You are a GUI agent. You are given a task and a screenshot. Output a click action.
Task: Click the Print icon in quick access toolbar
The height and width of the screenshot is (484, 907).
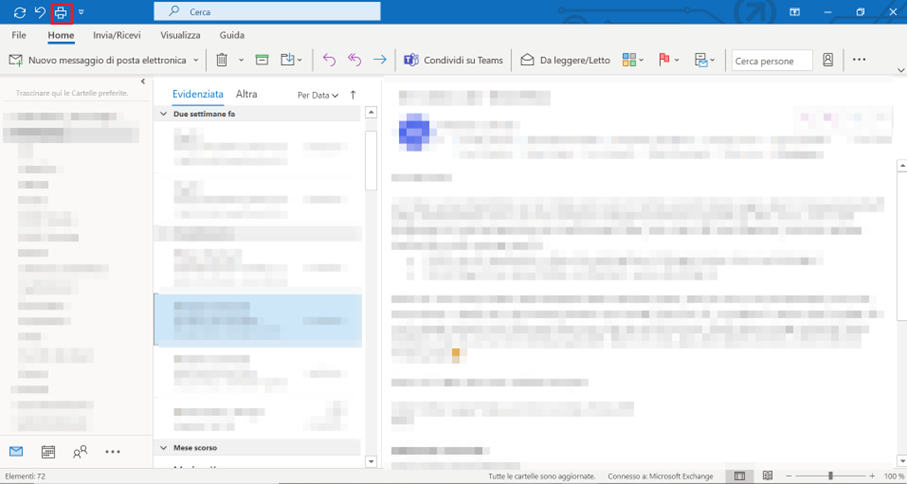pos(62,12)
